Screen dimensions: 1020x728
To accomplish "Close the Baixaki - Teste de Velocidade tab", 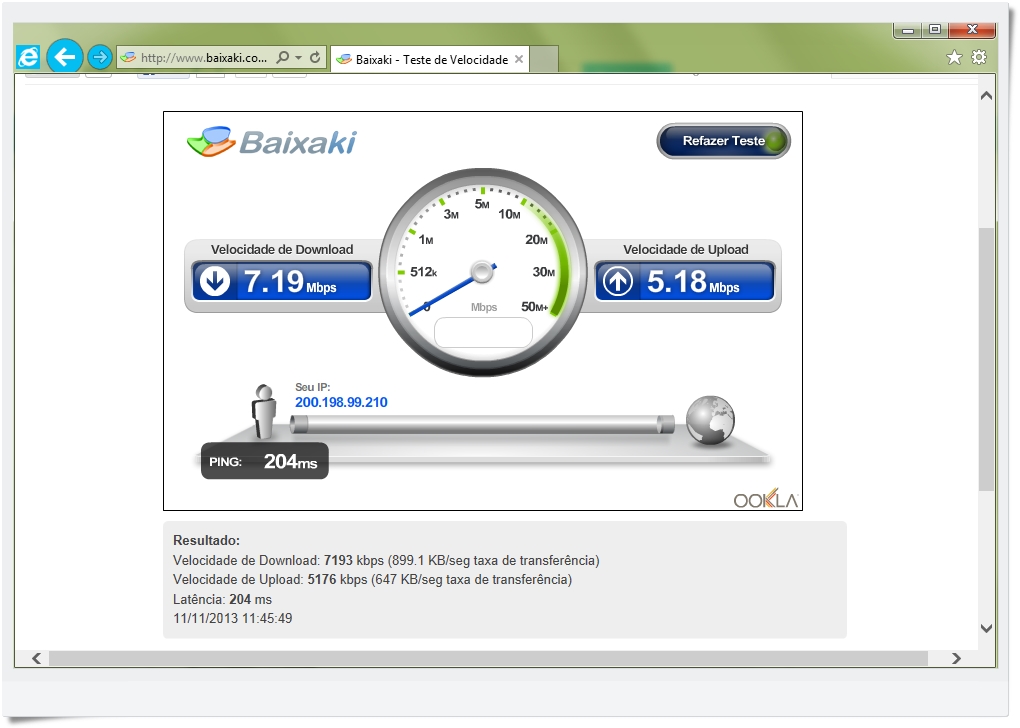I will point(519,59).
